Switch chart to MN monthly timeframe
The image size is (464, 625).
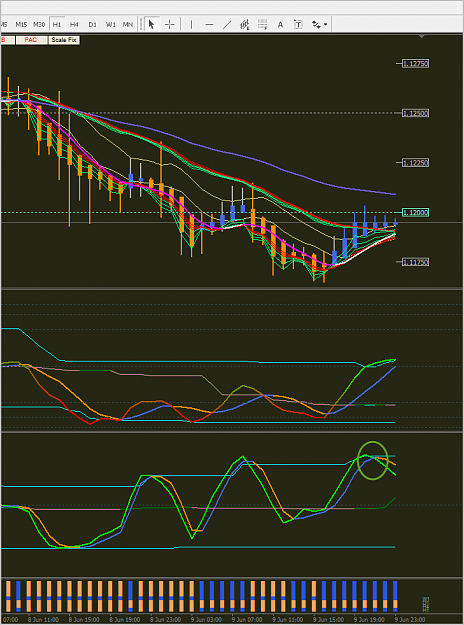click(x=128, y=25)
